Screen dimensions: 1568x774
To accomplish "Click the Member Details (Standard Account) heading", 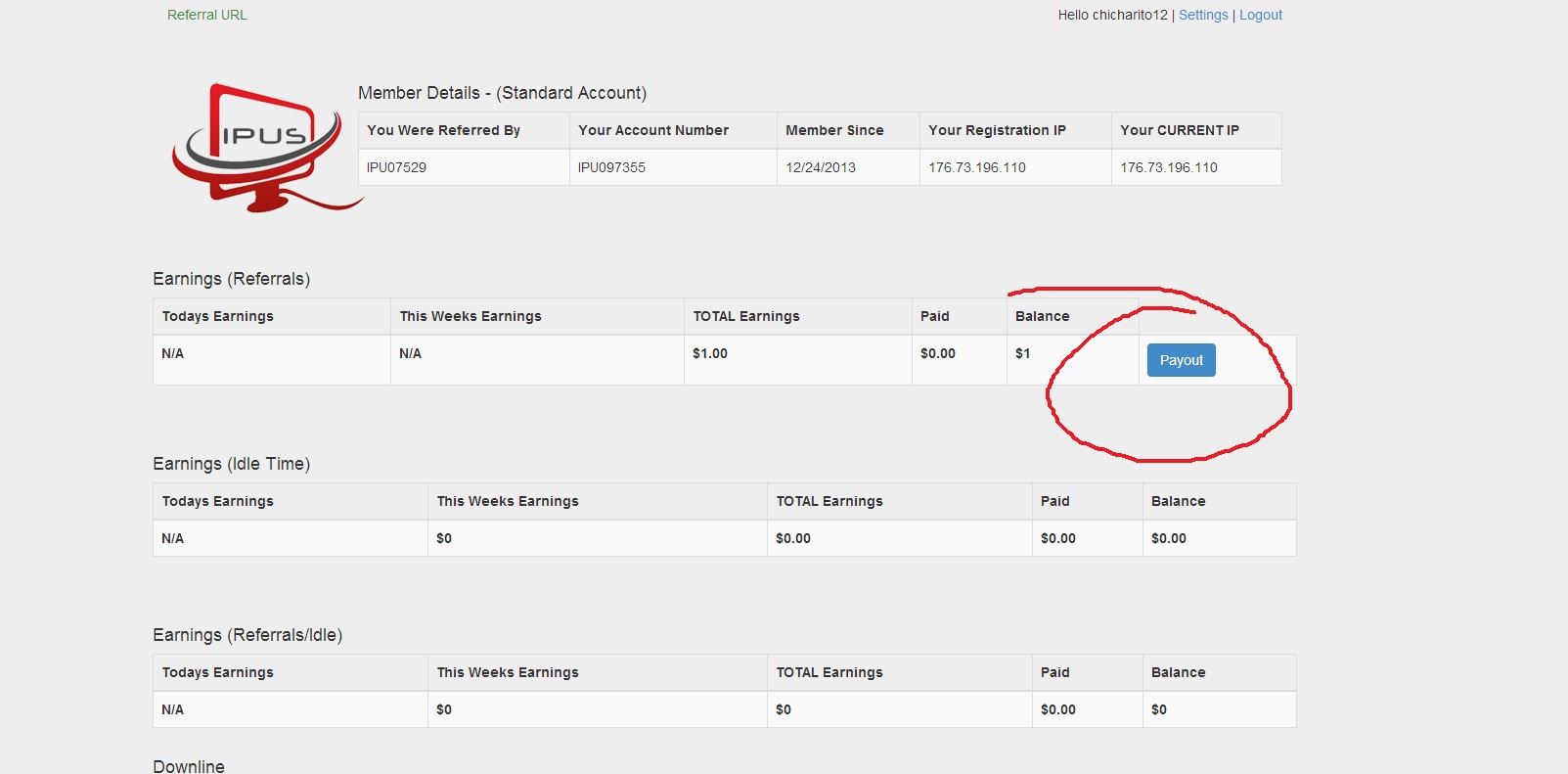I will [x=502, y=93].
